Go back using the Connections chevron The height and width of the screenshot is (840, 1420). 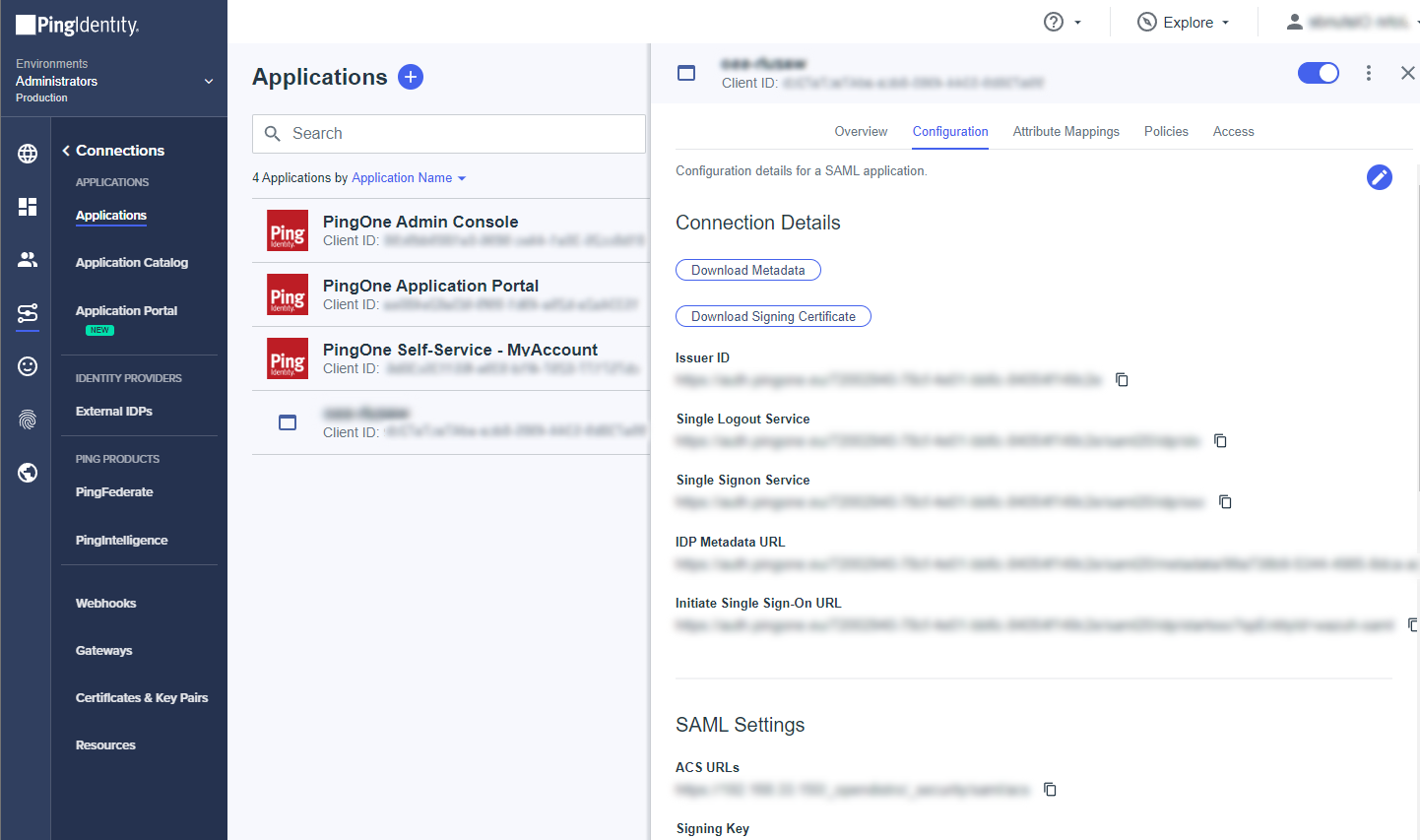(66, 151)
